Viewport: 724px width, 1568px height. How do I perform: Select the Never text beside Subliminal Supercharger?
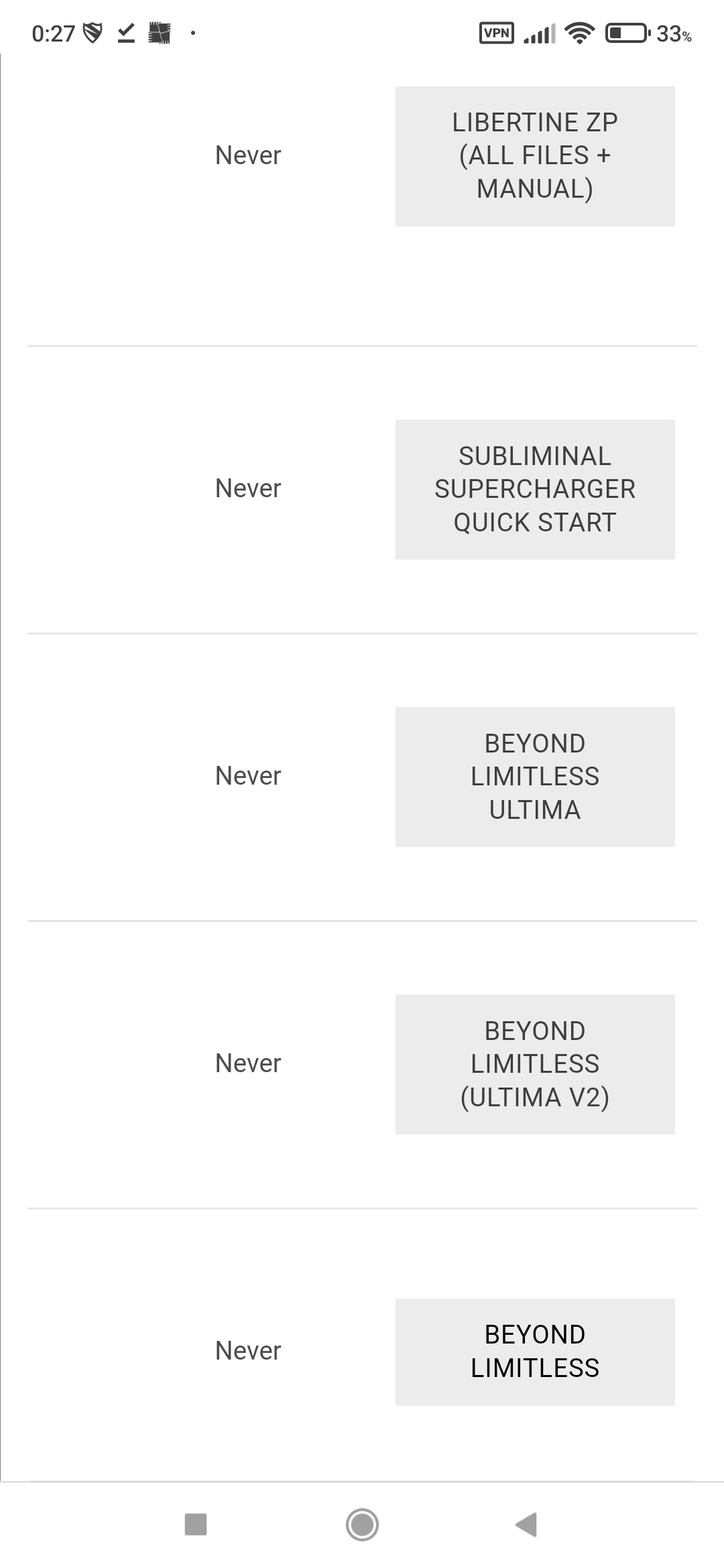(248, 488)
